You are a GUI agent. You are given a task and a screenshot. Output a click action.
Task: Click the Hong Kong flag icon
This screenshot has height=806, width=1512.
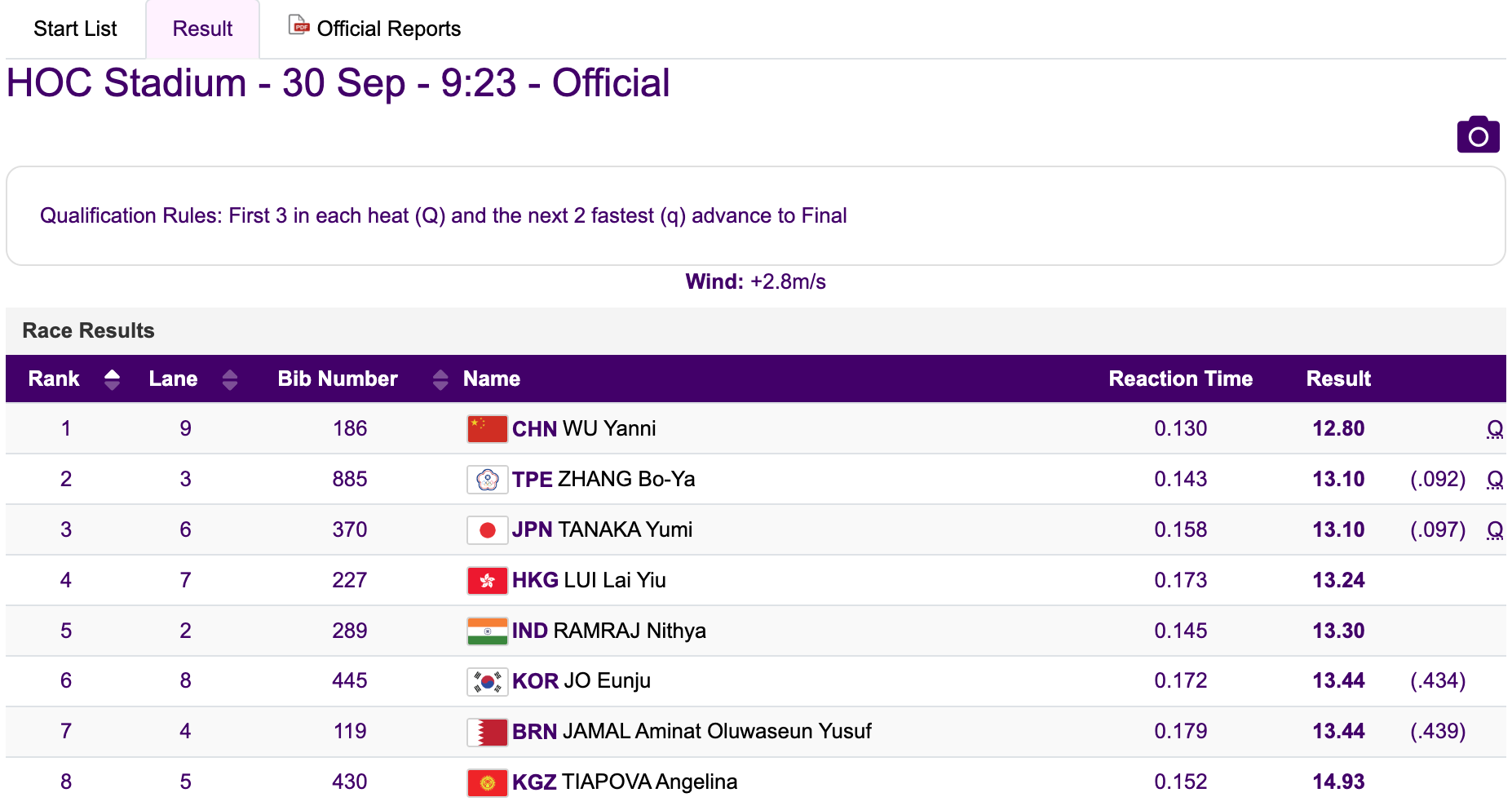coord(487,580)
